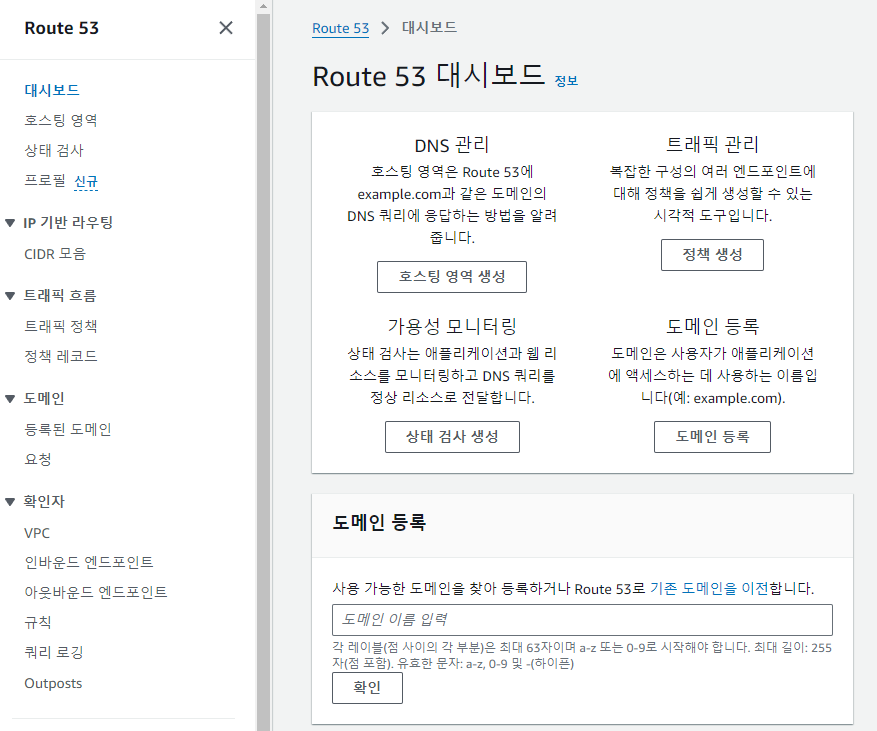Screen dimensions: 877x731
Task: Open 정책 레코드
Action: [x=61, y=356]
